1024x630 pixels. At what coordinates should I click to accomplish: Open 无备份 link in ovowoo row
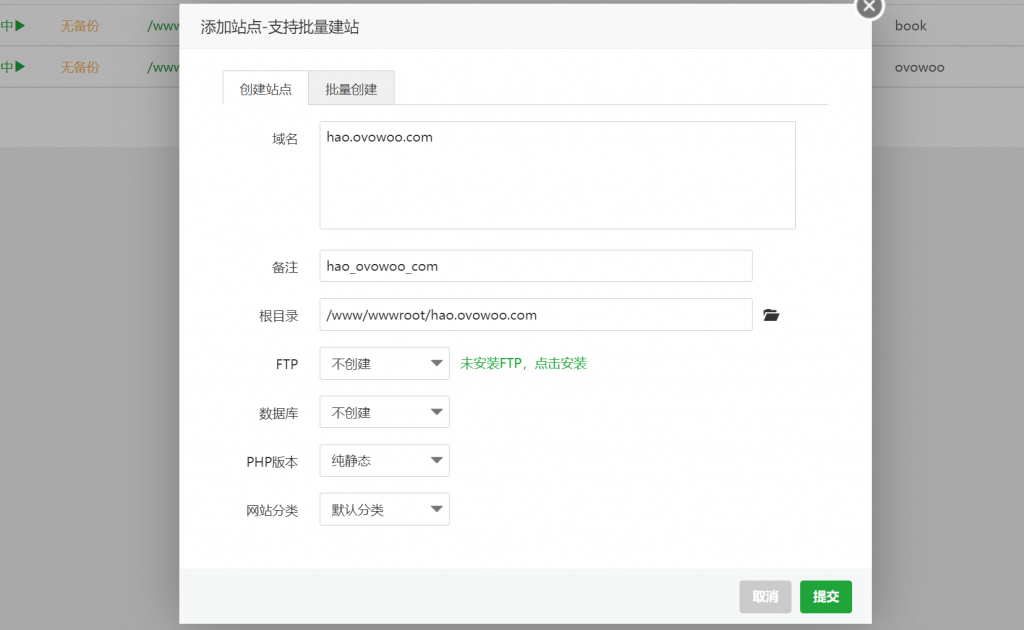[x=80, y=68]
